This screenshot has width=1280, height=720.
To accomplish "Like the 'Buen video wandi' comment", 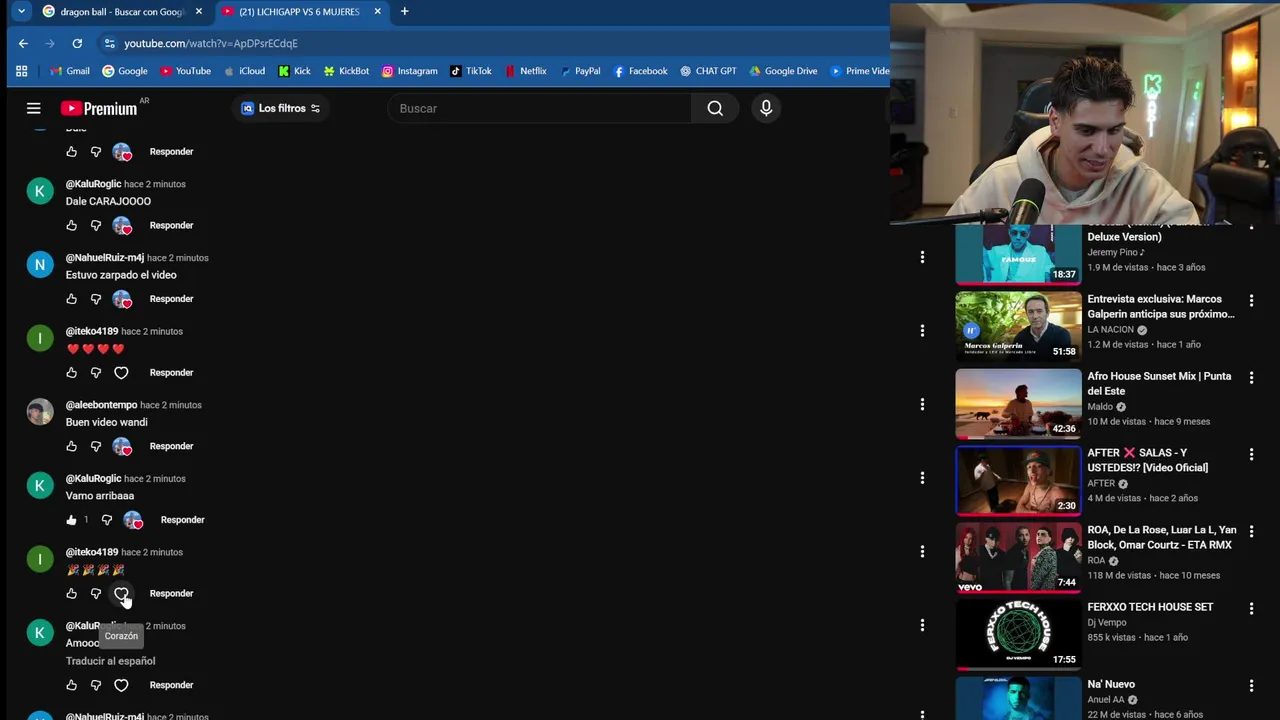I will click(71, 446).
